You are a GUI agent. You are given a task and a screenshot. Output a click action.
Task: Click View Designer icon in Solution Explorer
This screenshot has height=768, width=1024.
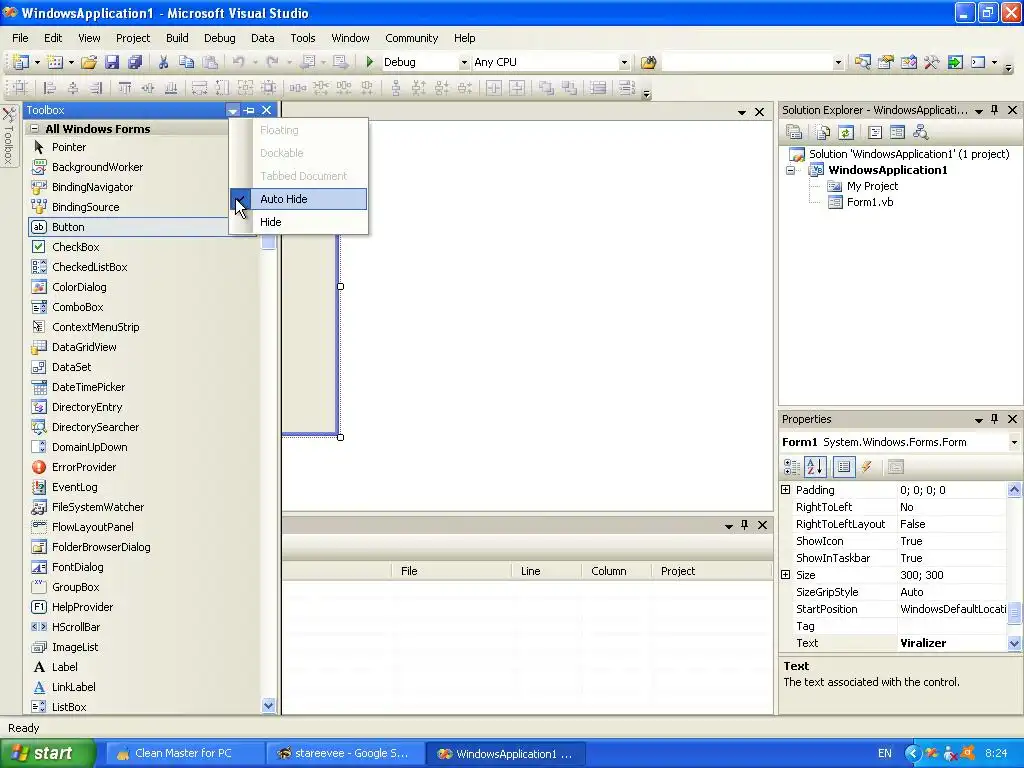pyautogui.click(x=897, y=133)
